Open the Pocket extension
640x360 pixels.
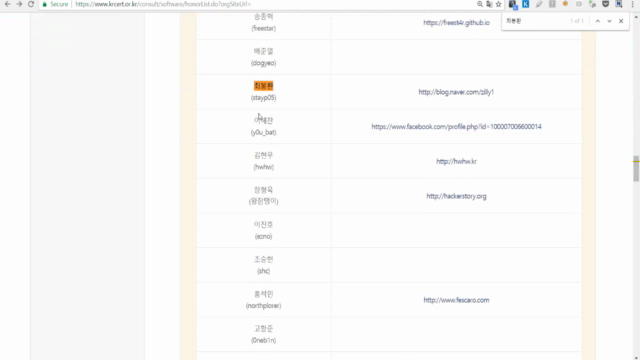(606, 4)
